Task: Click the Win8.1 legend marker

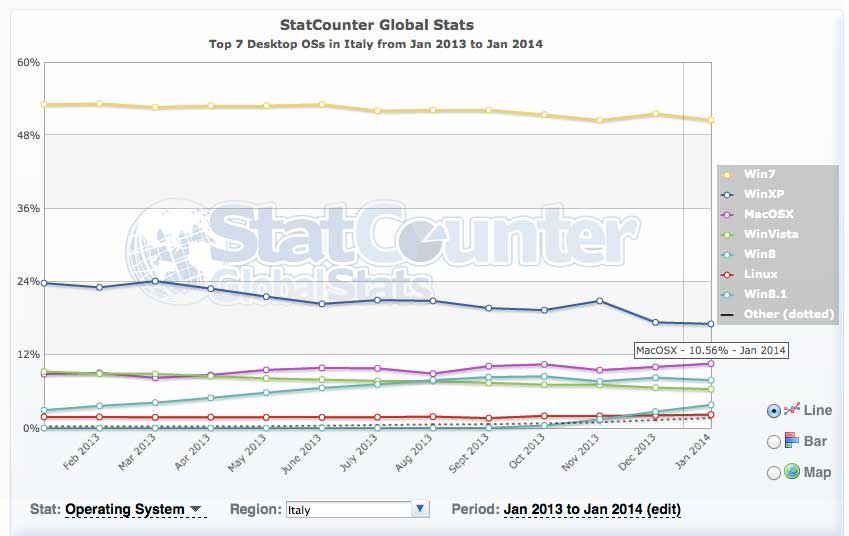Action: [x=728, y=294]
